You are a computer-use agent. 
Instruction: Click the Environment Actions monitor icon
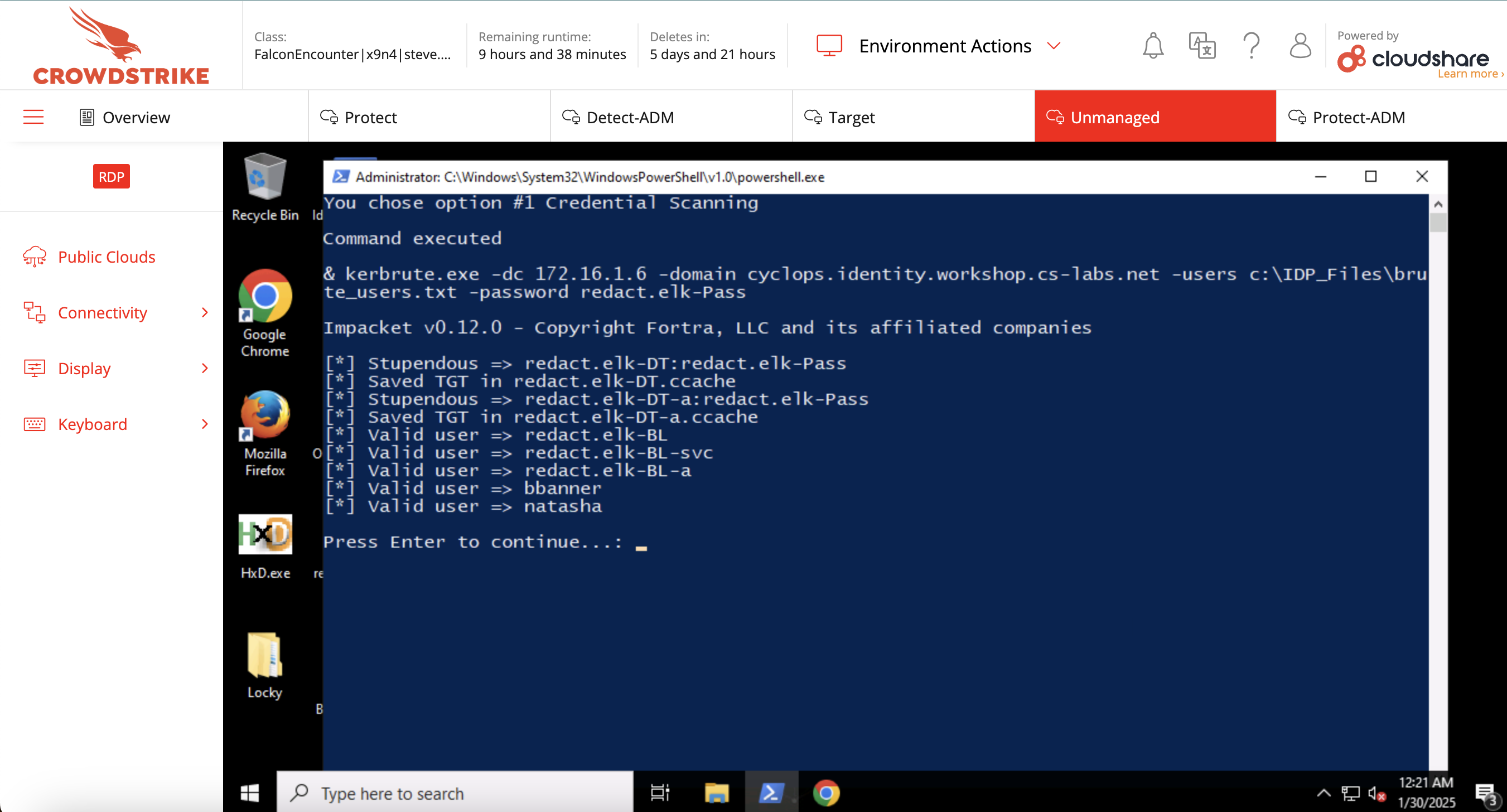coord(829,46)
